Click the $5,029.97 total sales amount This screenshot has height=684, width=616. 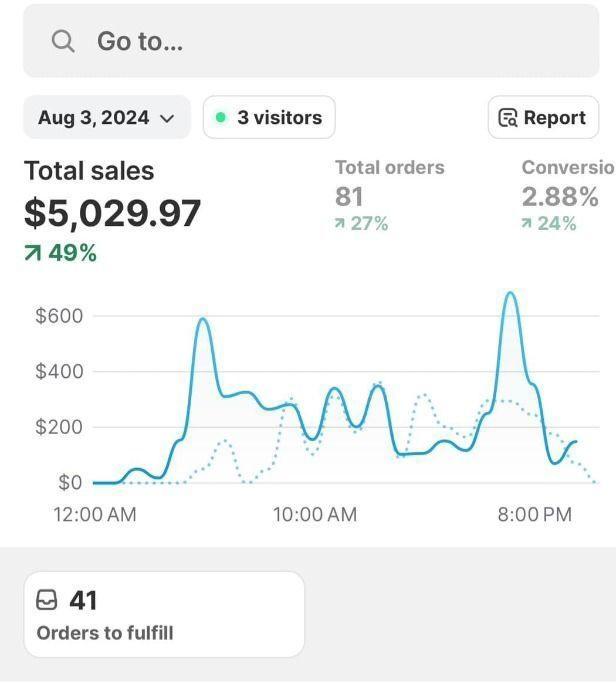click(x=112, y=213)
